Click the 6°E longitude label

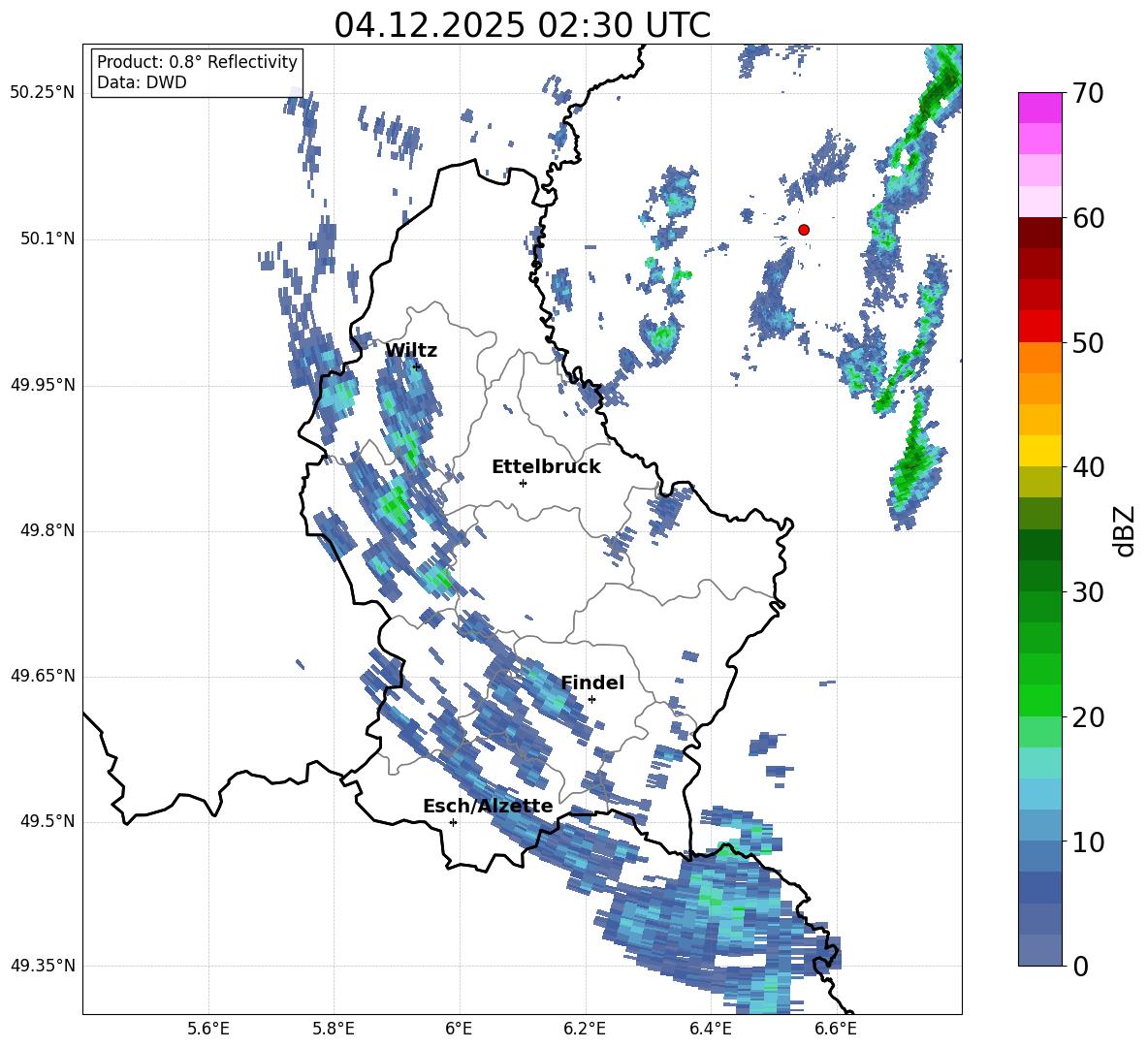pyautogui.click(x=459, y=1029)
